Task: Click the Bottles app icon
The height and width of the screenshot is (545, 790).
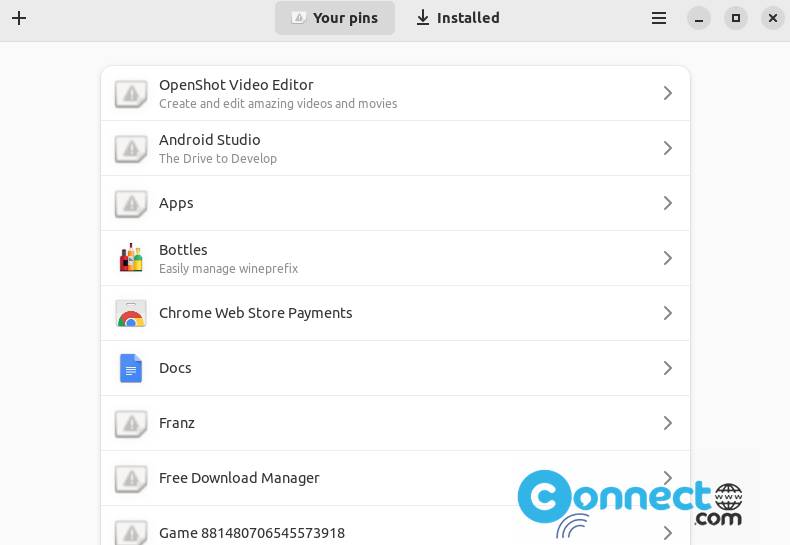Action: coord(131,258)
